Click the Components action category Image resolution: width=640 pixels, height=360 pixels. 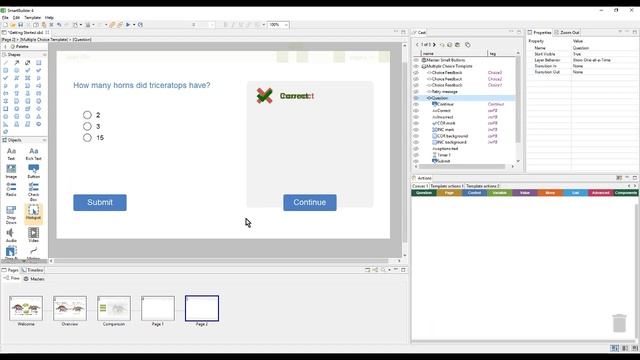click(626, 193)
